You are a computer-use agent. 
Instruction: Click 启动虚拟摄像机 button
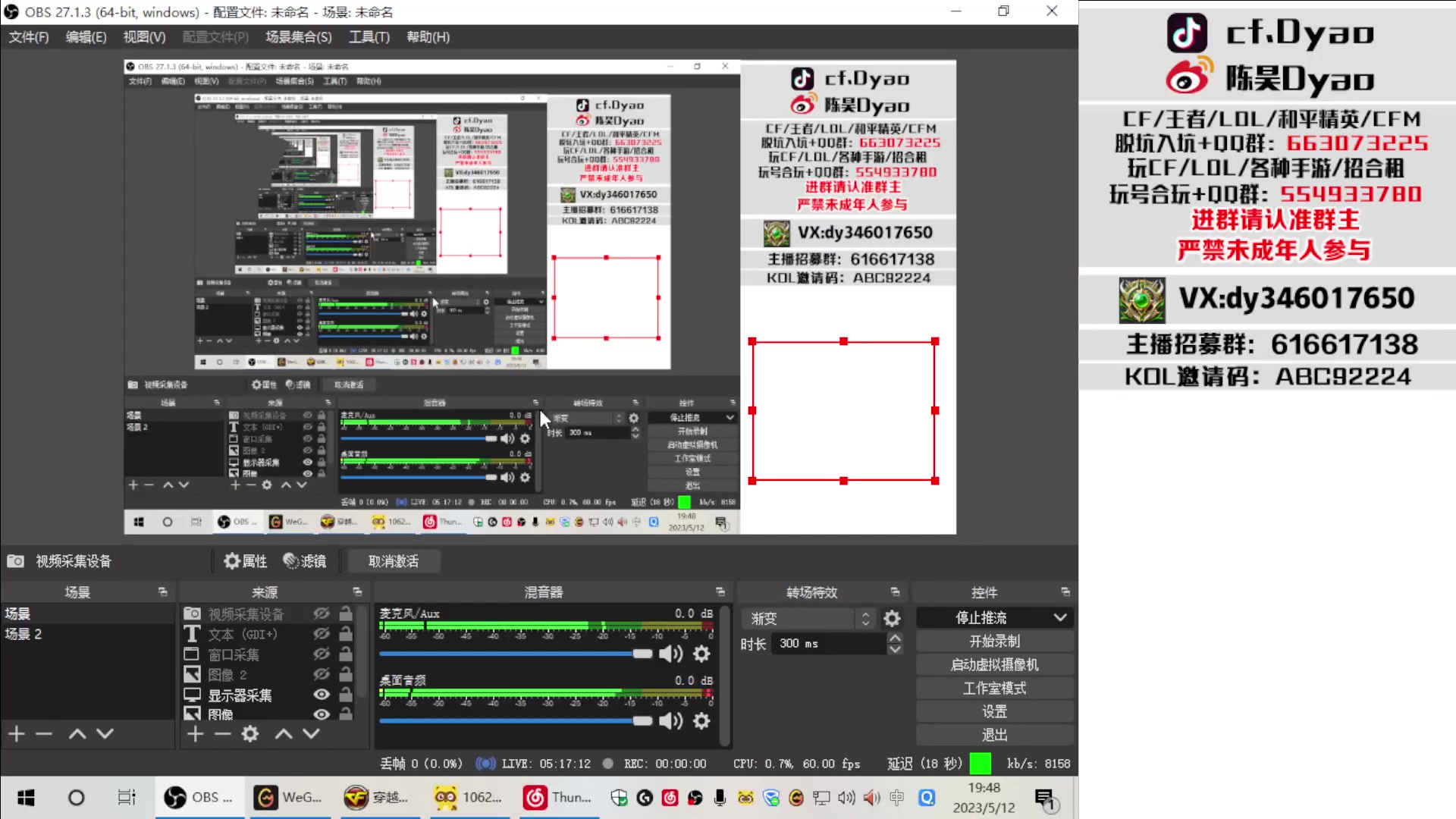995,665
